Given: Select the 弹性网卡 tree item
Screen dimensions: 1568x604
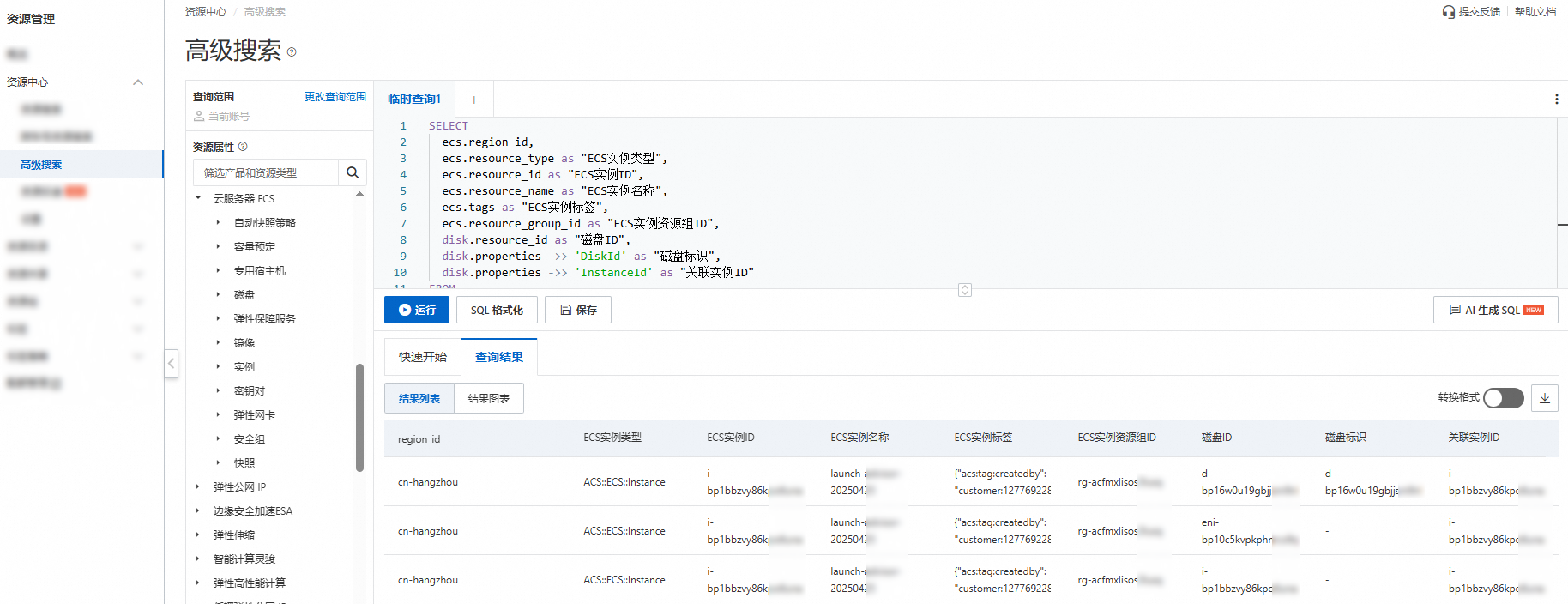Looking at the screenshot, I should [255, 414].
